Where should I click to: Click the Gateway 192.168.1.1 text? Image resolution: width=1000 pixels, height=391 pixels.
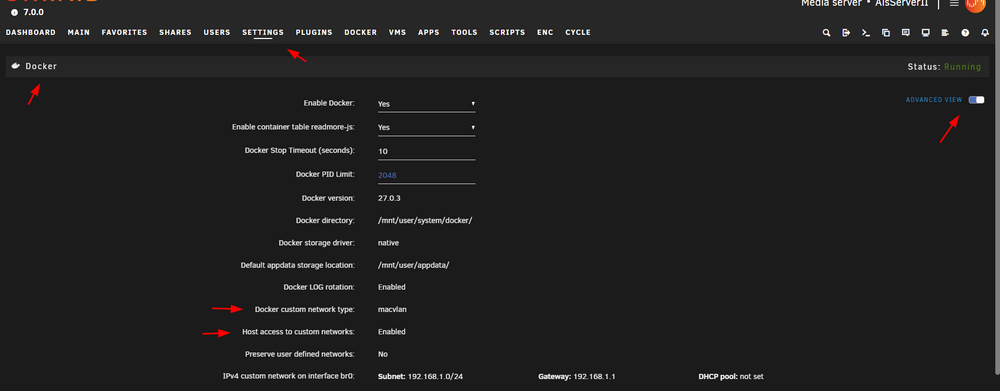click(x=577, y=377)
